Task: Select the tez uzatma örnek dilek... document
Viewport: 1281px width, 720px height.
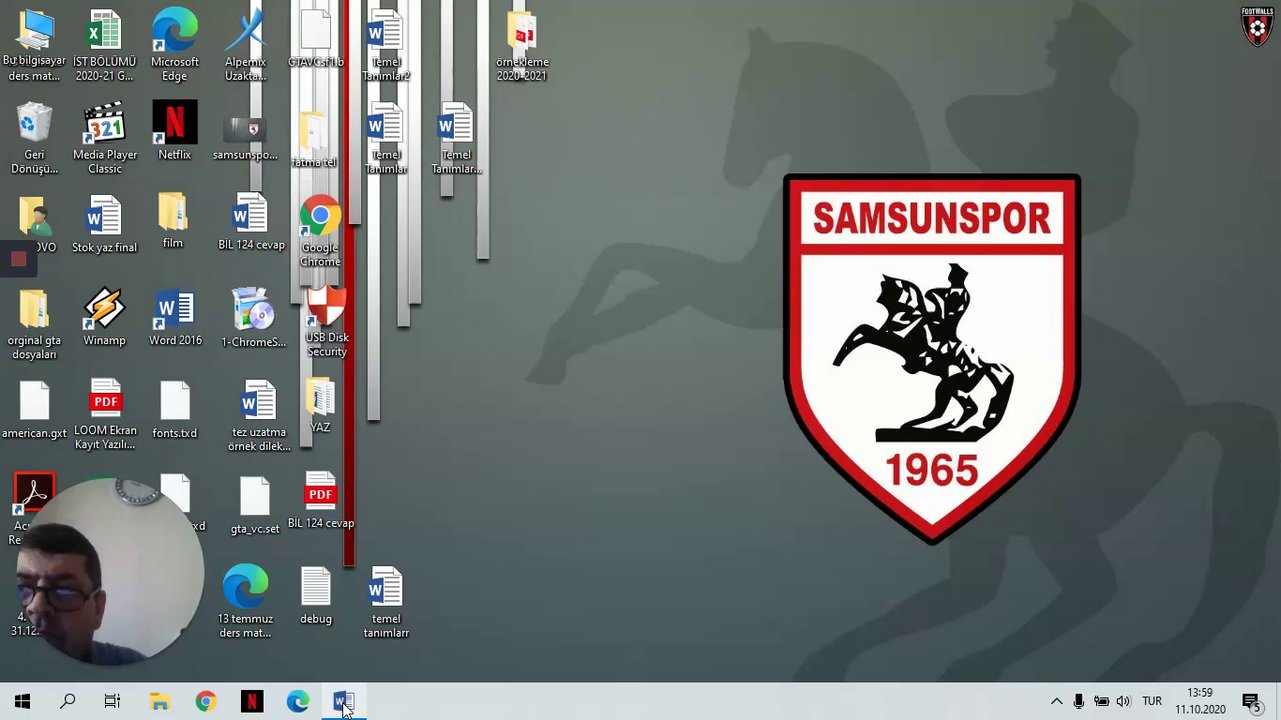Action: 258,416
